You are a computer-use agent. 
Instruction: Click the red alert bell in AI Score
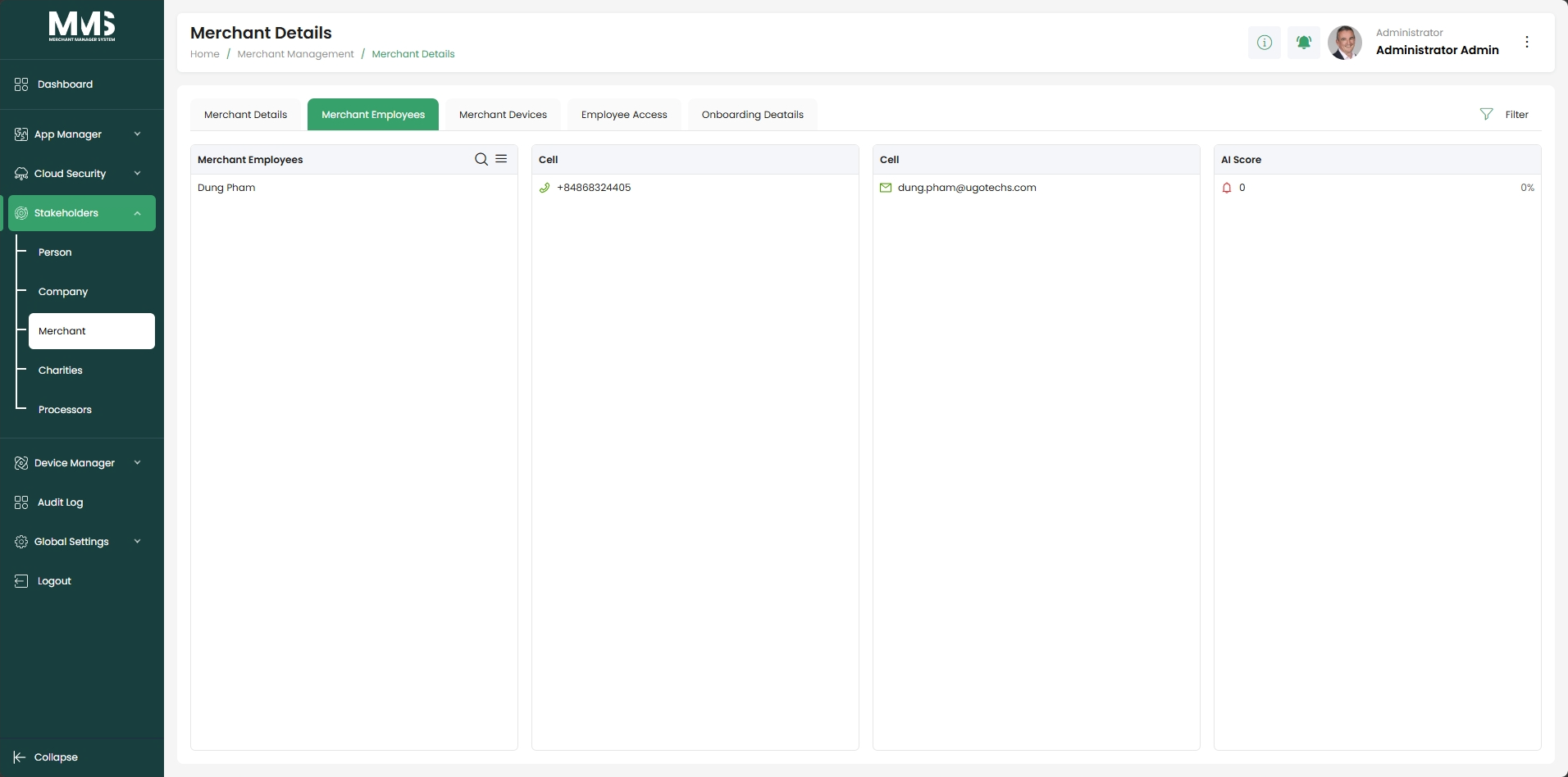pyautogui.click(x=1227, y=188)
